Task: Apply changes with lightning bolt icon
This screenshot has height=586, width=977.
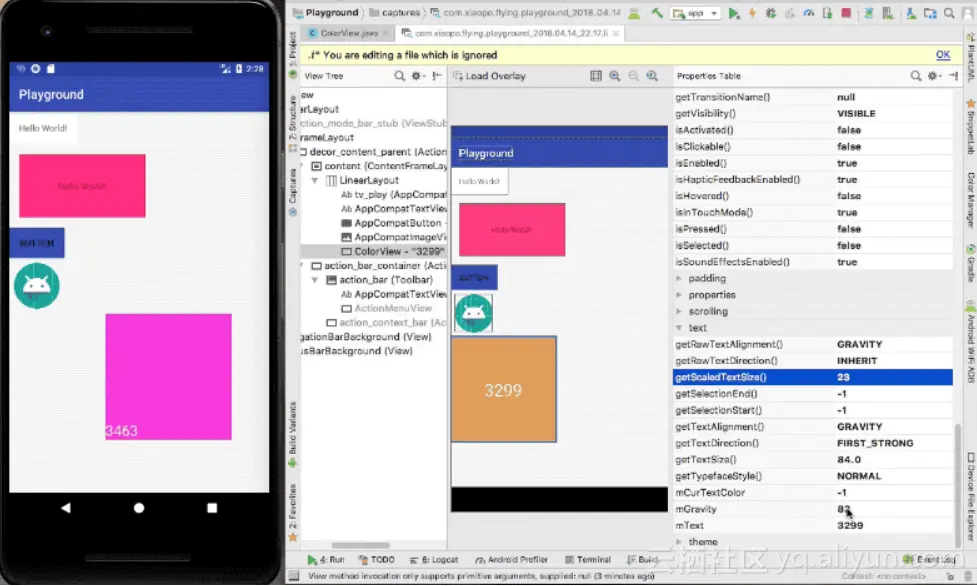Action: 752,13
